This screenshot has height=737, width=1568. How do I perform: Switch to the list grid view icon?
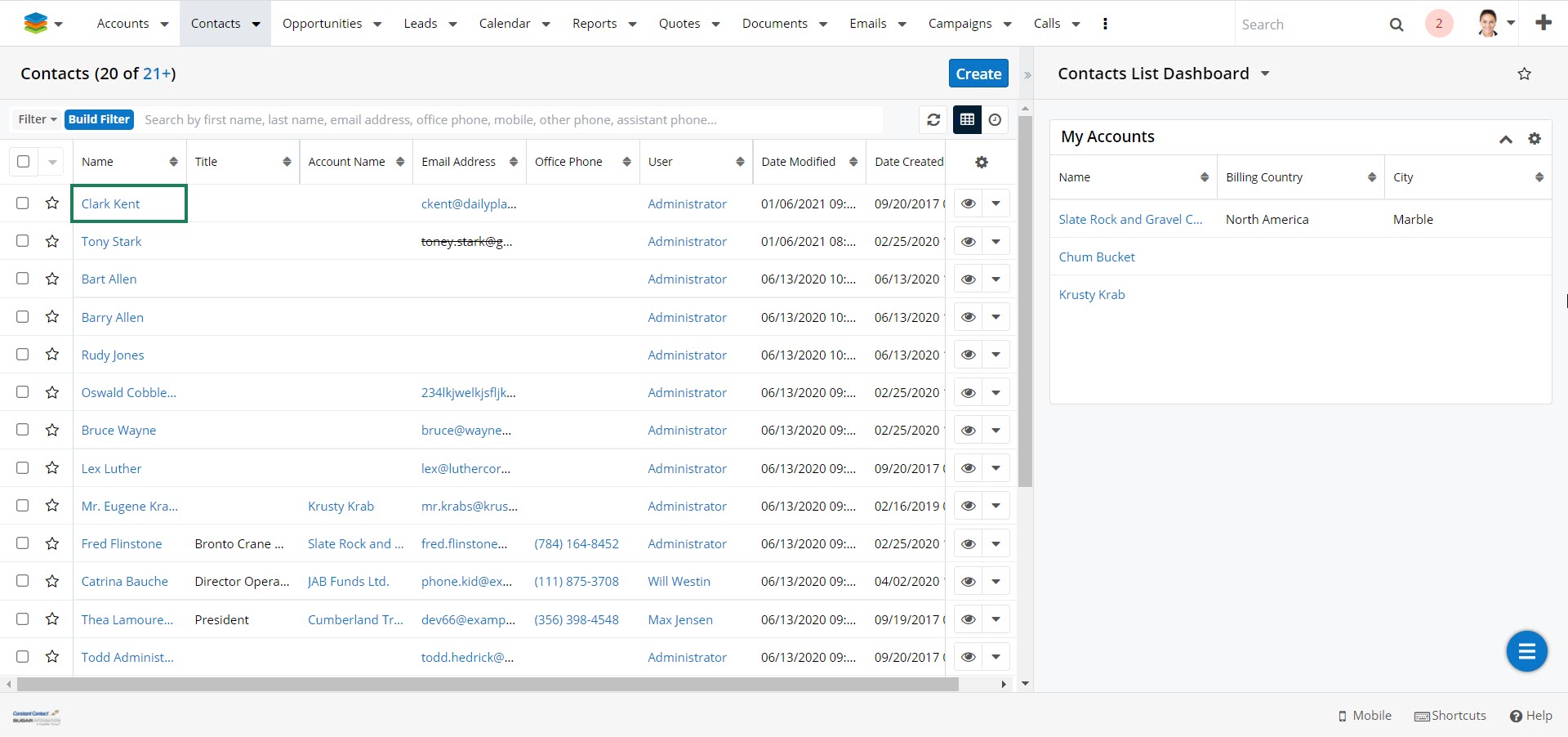(x=967, y=119)
